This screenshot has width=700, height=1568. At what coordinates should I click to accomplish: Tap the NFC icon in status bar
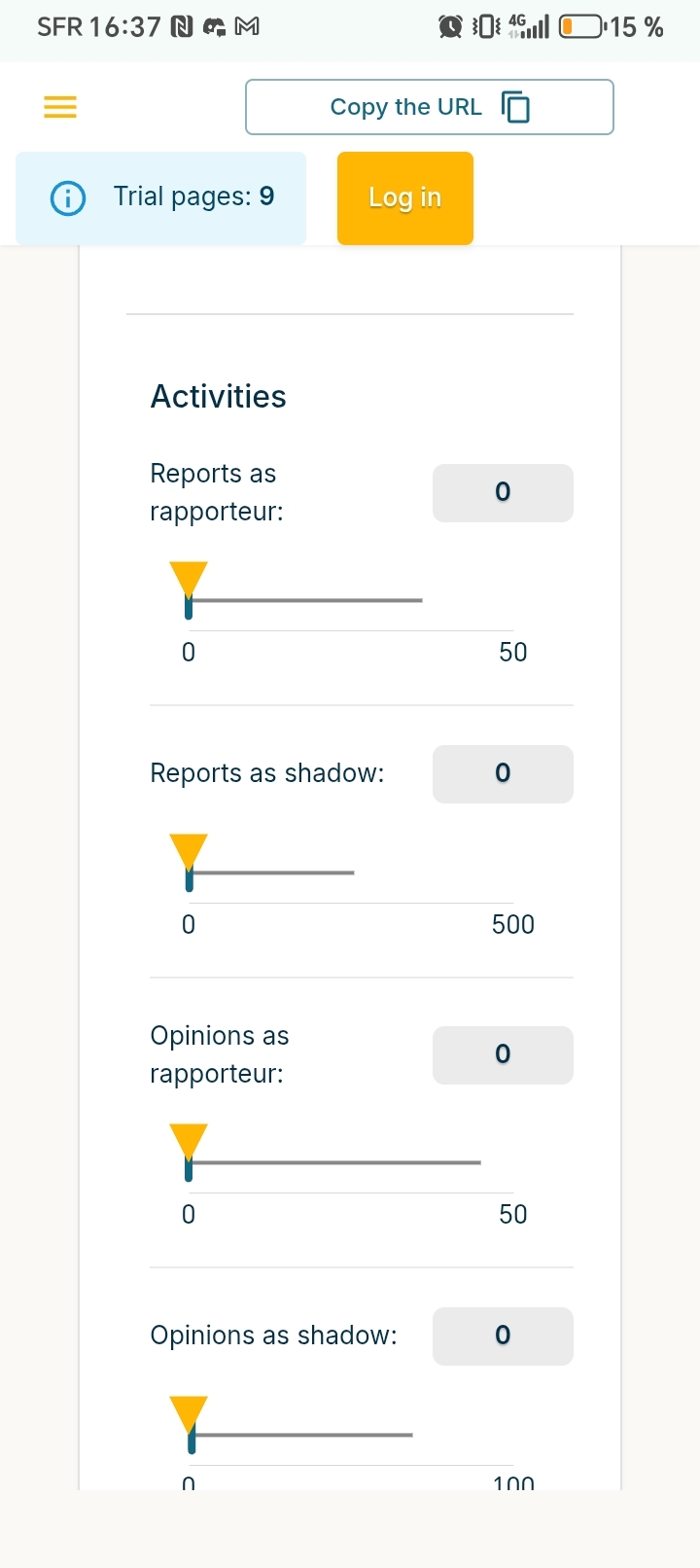click(182, 27)
